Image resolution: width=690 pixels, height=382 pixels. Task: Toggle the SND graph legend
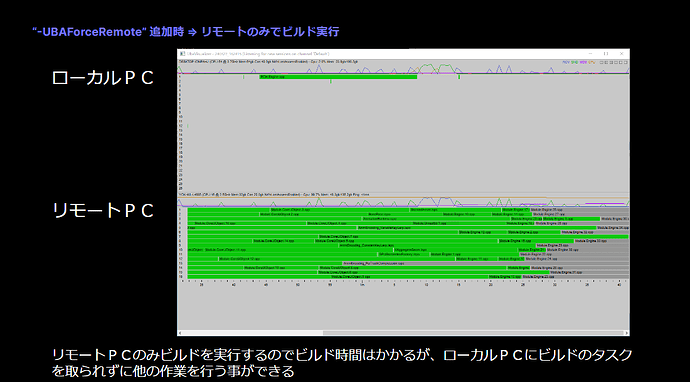coord(574,62)
